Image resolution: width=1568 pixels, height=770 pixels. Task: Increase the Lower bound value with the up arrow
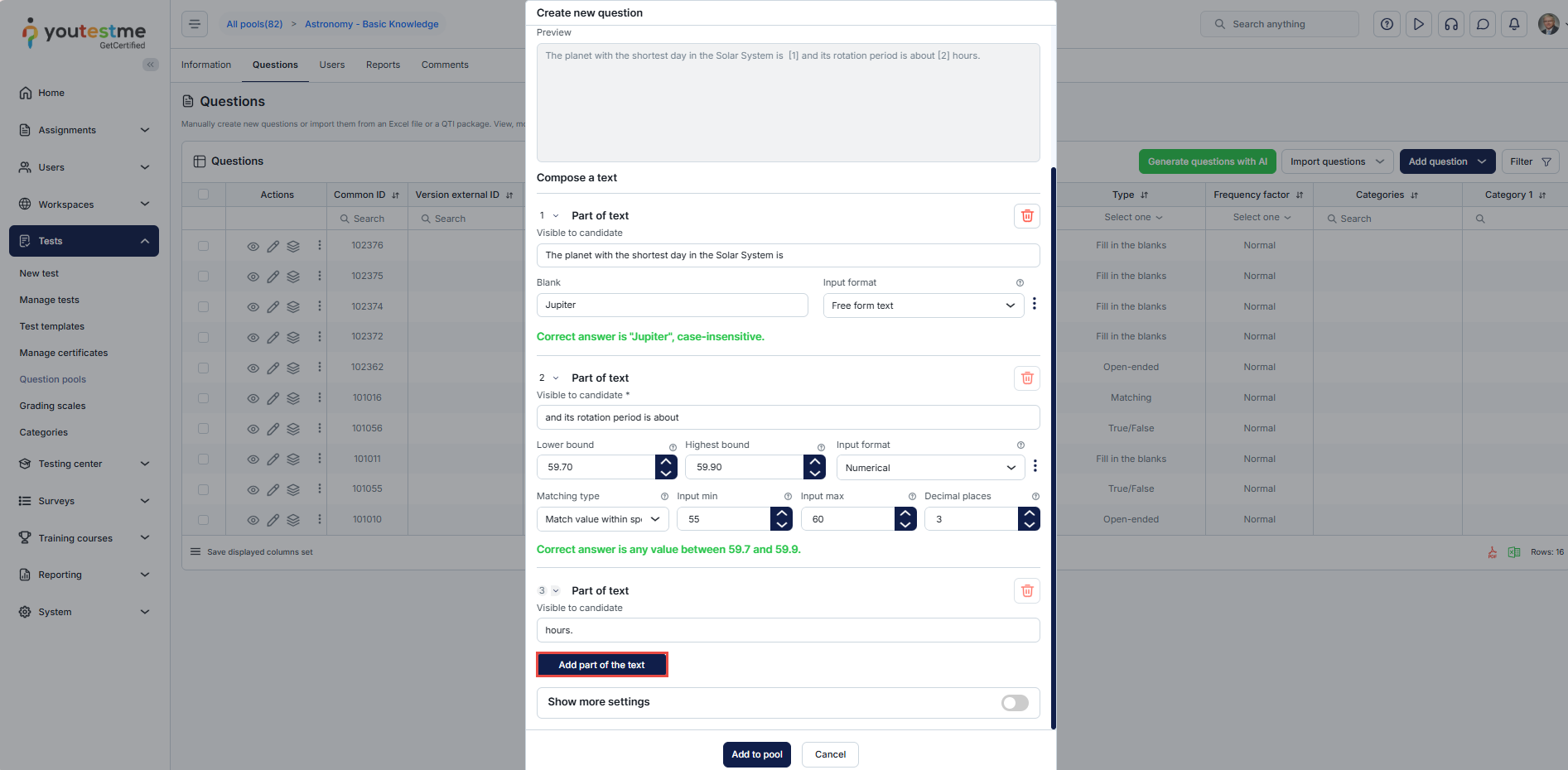pyautogui.click(x=666, y=461)
